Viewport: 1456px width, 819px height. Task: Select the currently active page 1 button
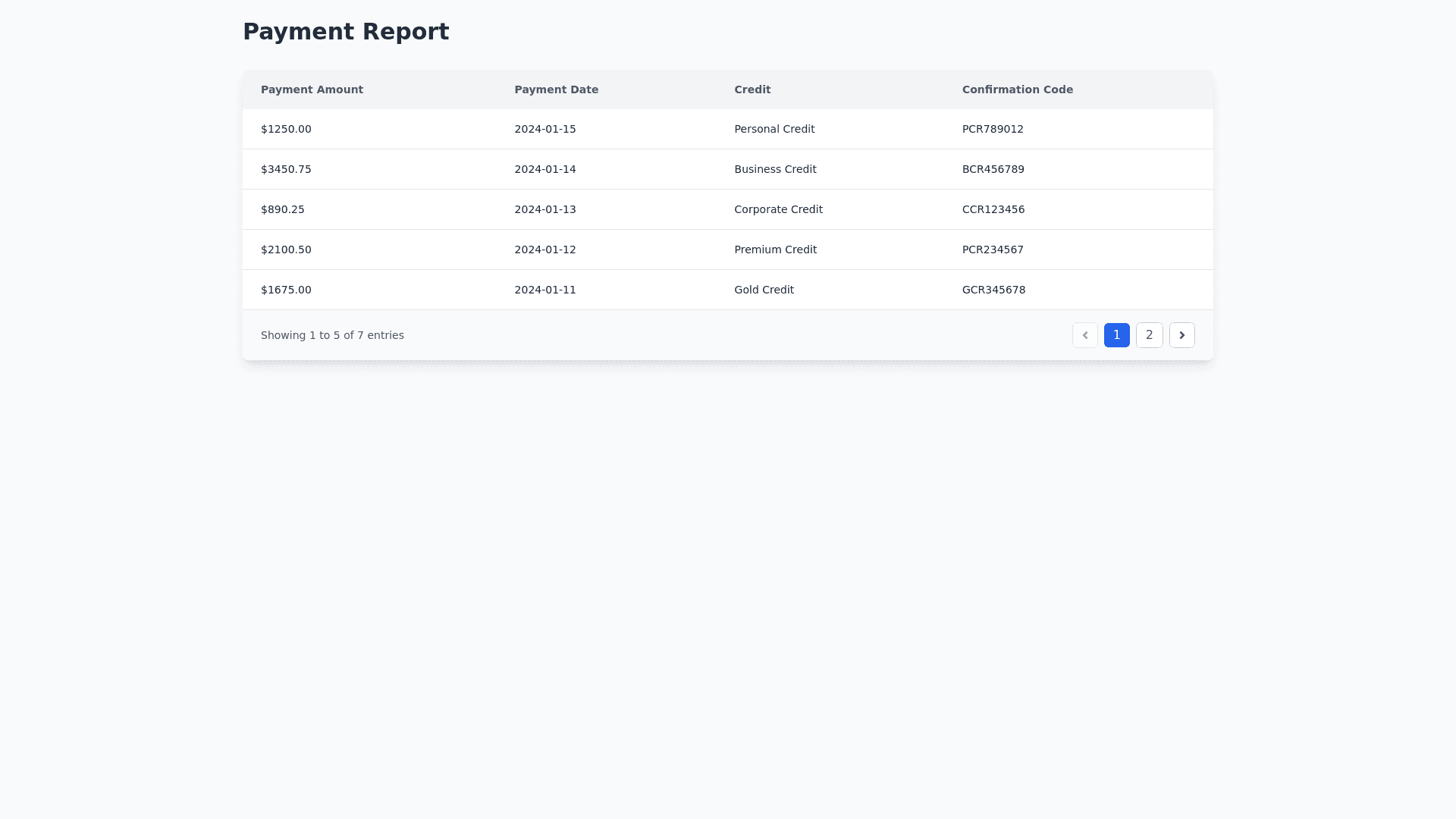[x=1116, y=334]
